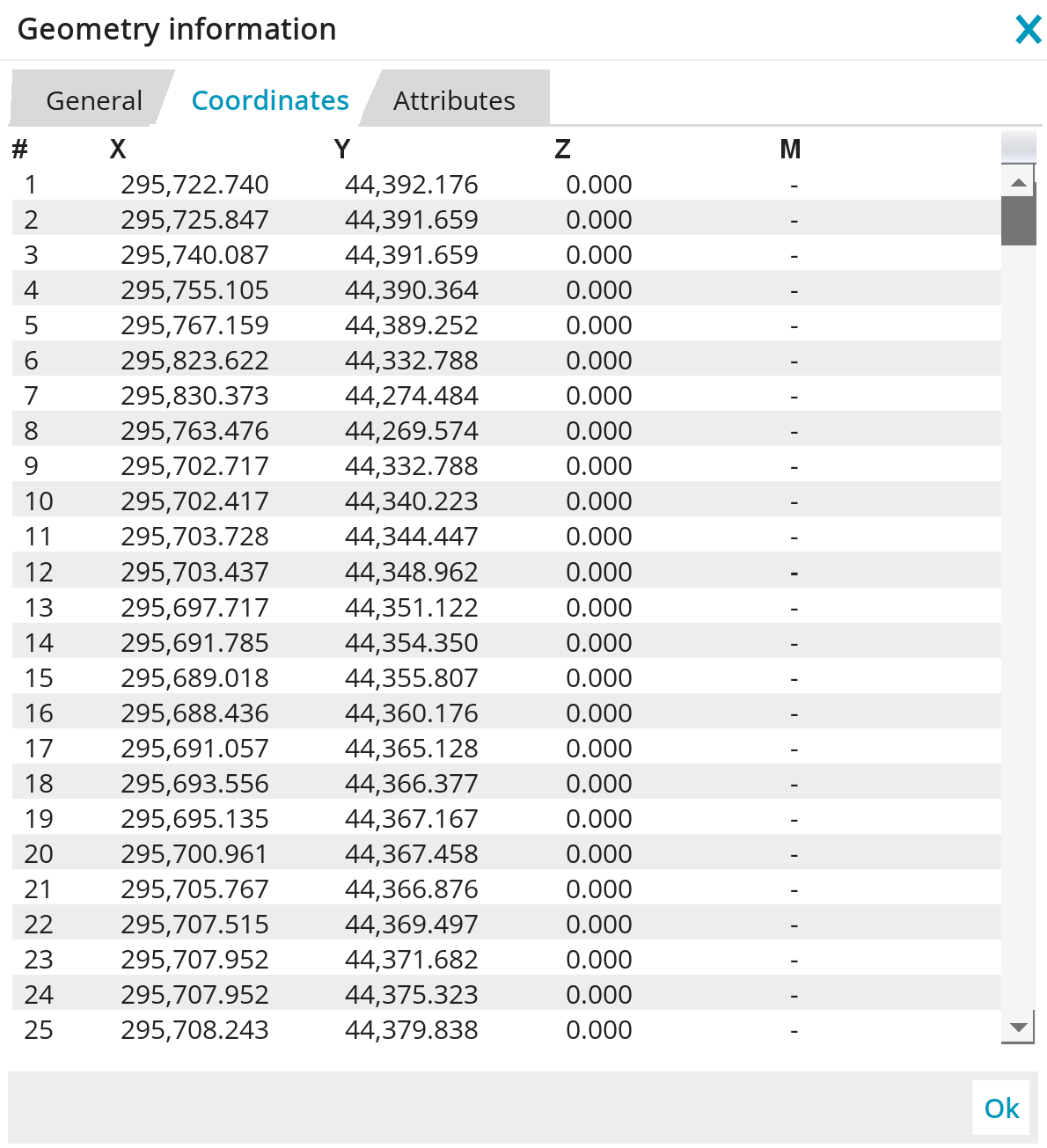Open the Attributes tab
Screen dimensions: 1047x1148
point(454,101)
